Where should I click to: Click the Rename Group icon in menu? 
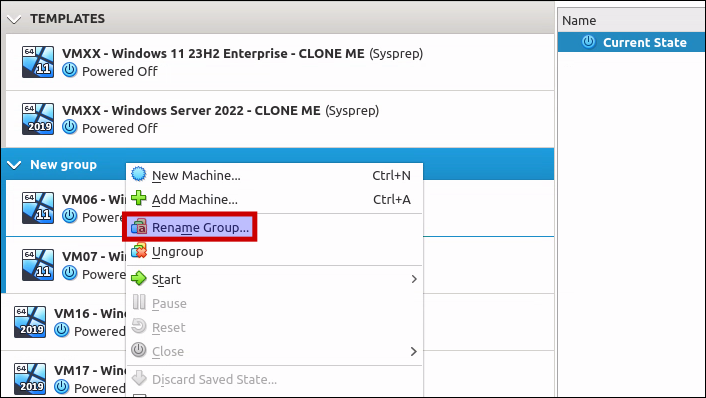(x=139, y=227)
